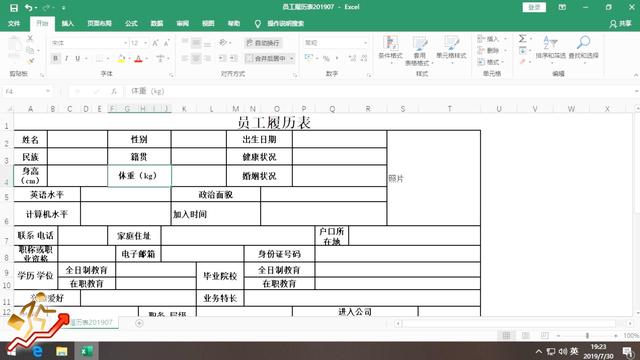The height and width of the screenshot is (360, 640).
Task: Click the Clear eraser icon
Action: (x=522, y=62)
